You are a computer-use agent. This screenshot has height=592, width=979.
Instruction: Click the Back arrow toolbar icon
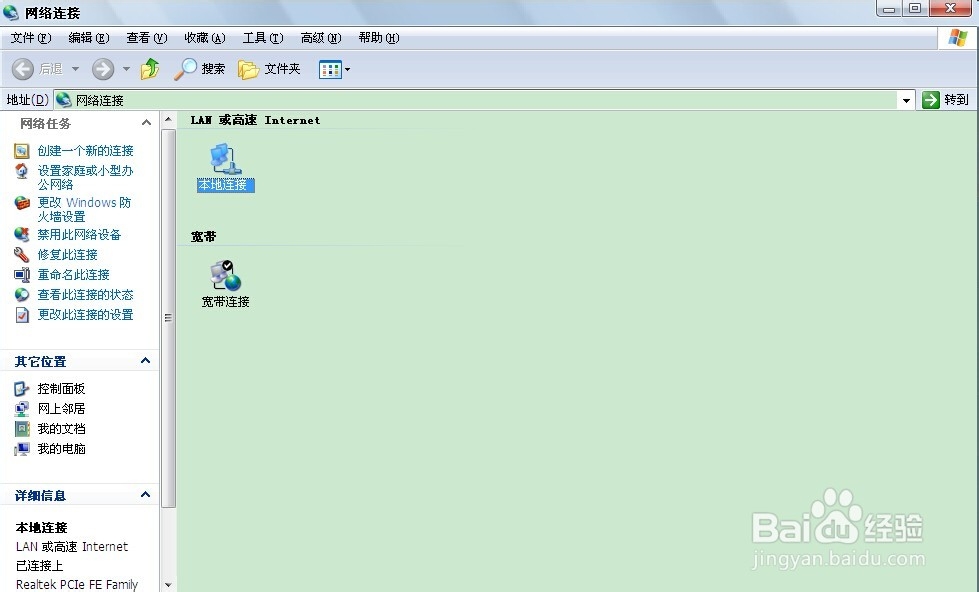click(23, 69)
